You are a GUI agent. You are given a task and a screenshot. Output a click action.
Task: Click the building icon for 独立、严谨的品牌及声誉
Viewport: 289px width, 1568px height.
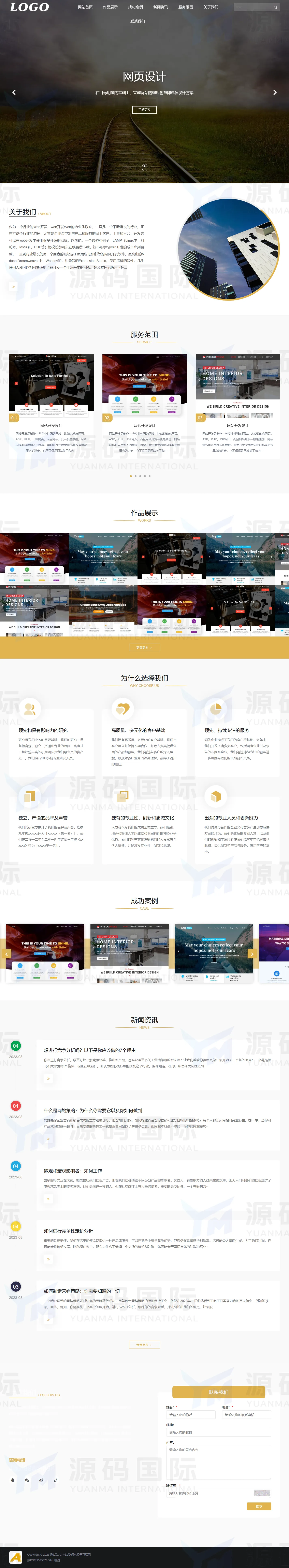[29, 796]
